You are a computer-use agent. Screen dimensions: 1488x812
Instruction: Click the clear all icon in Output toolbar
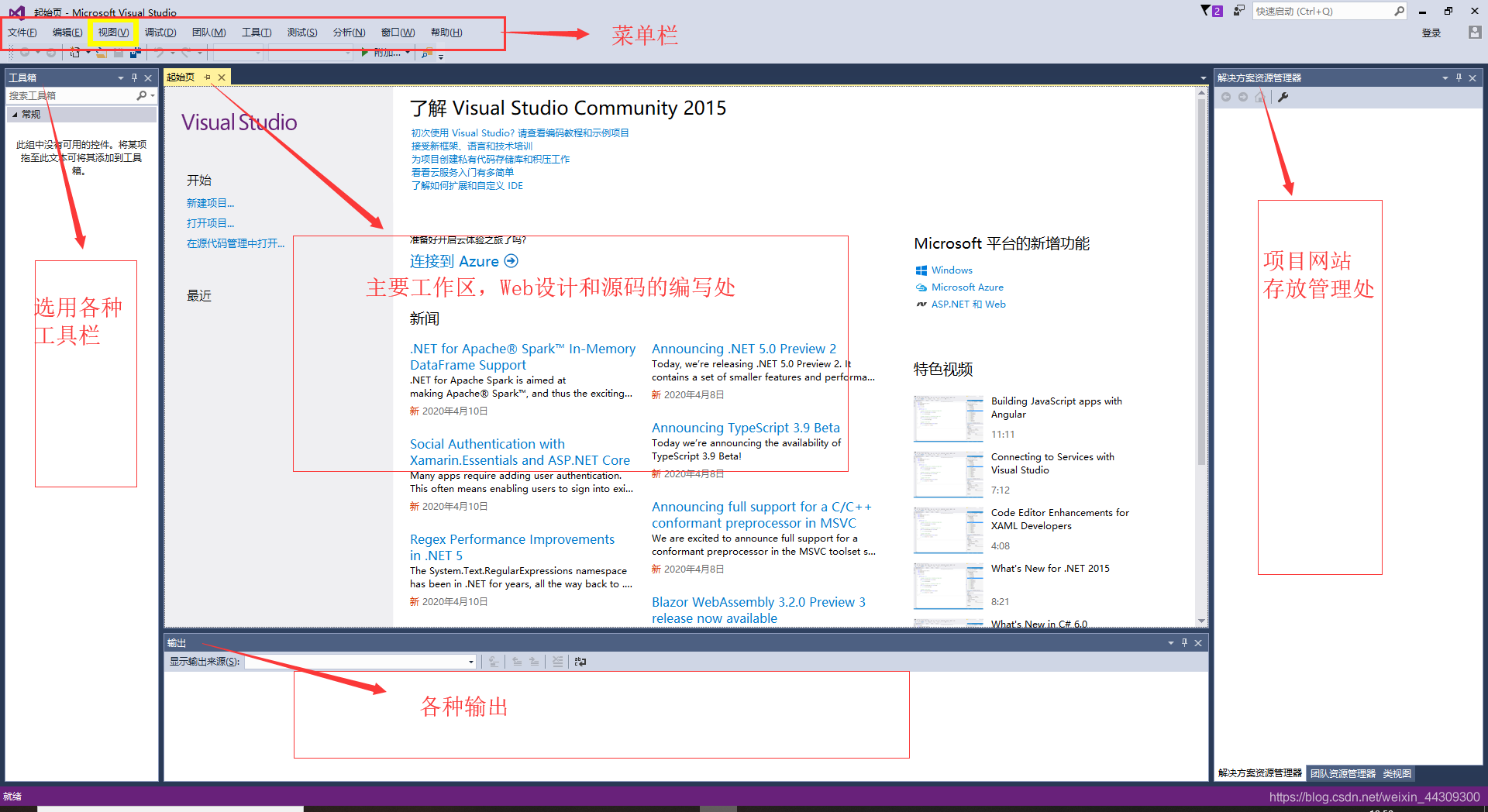[557, 662]
